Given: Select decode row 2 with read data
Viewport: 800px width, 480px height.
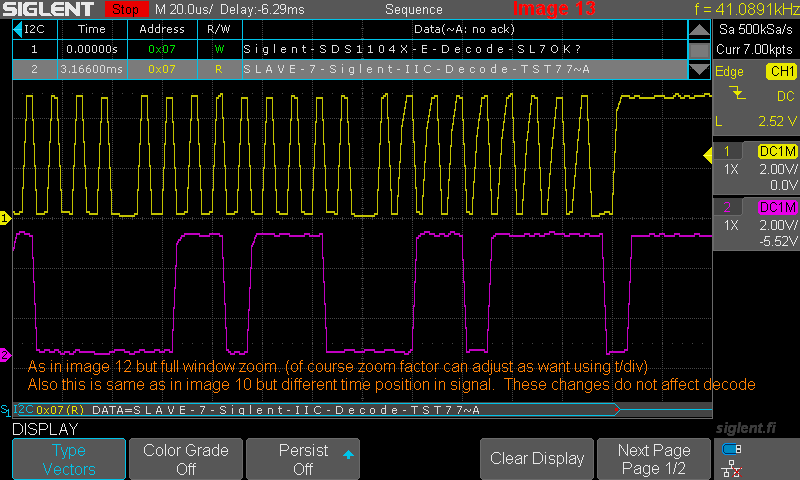Looking at the screenshot, I should click(x=350, y=69).
